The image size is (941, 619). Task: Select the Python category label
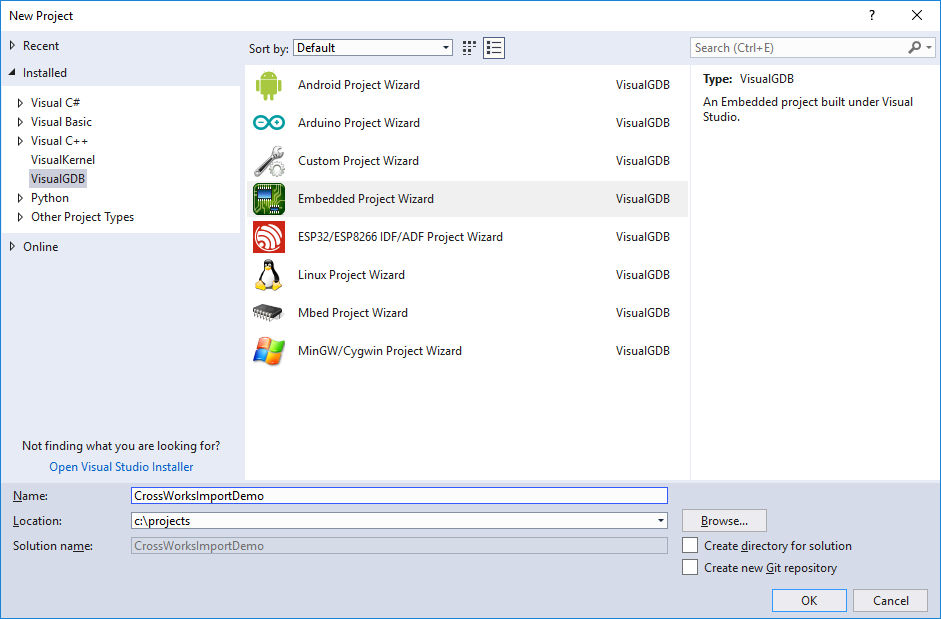50,198
